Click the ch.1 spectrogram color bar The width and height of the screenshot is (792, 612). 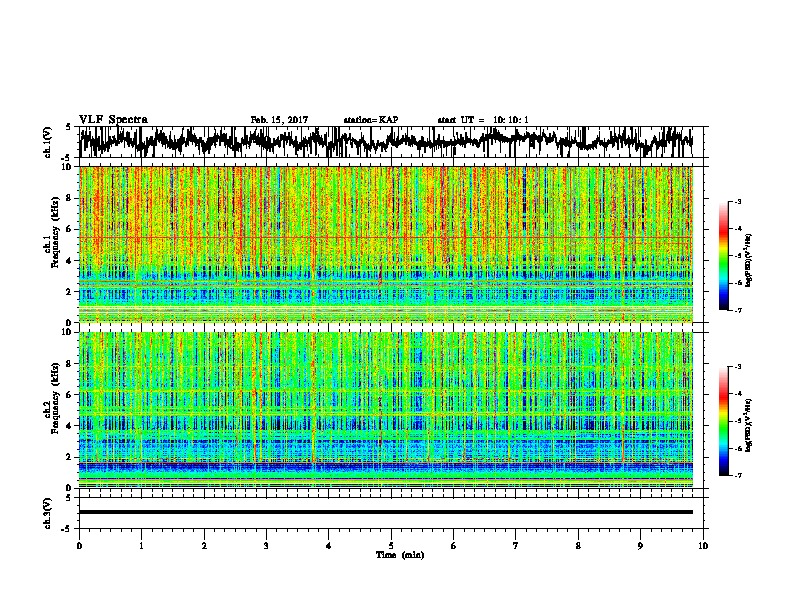[x=723, y=256]
